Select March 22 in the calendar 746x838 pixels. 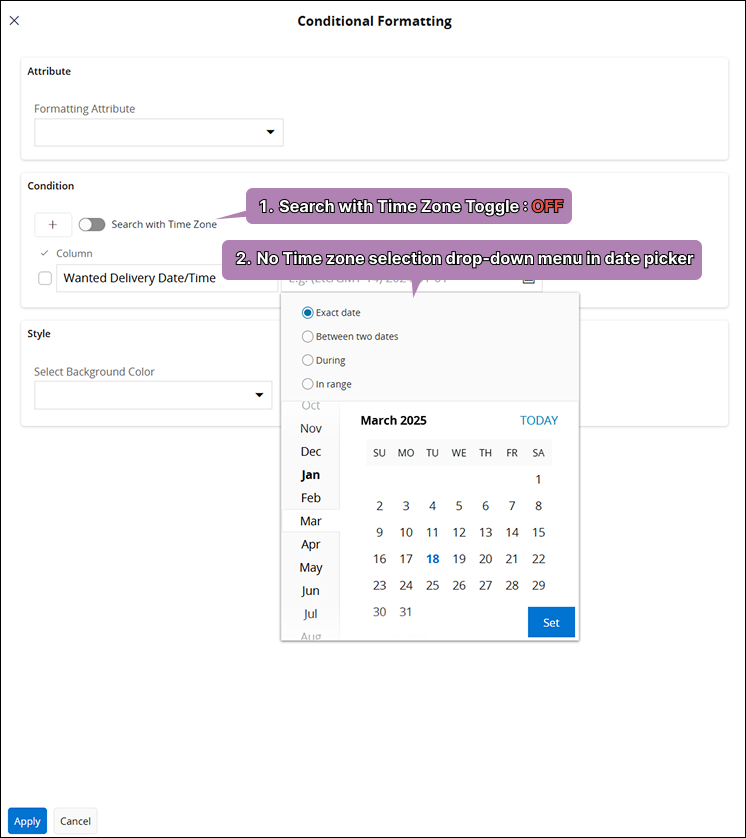tap(538, 559)
